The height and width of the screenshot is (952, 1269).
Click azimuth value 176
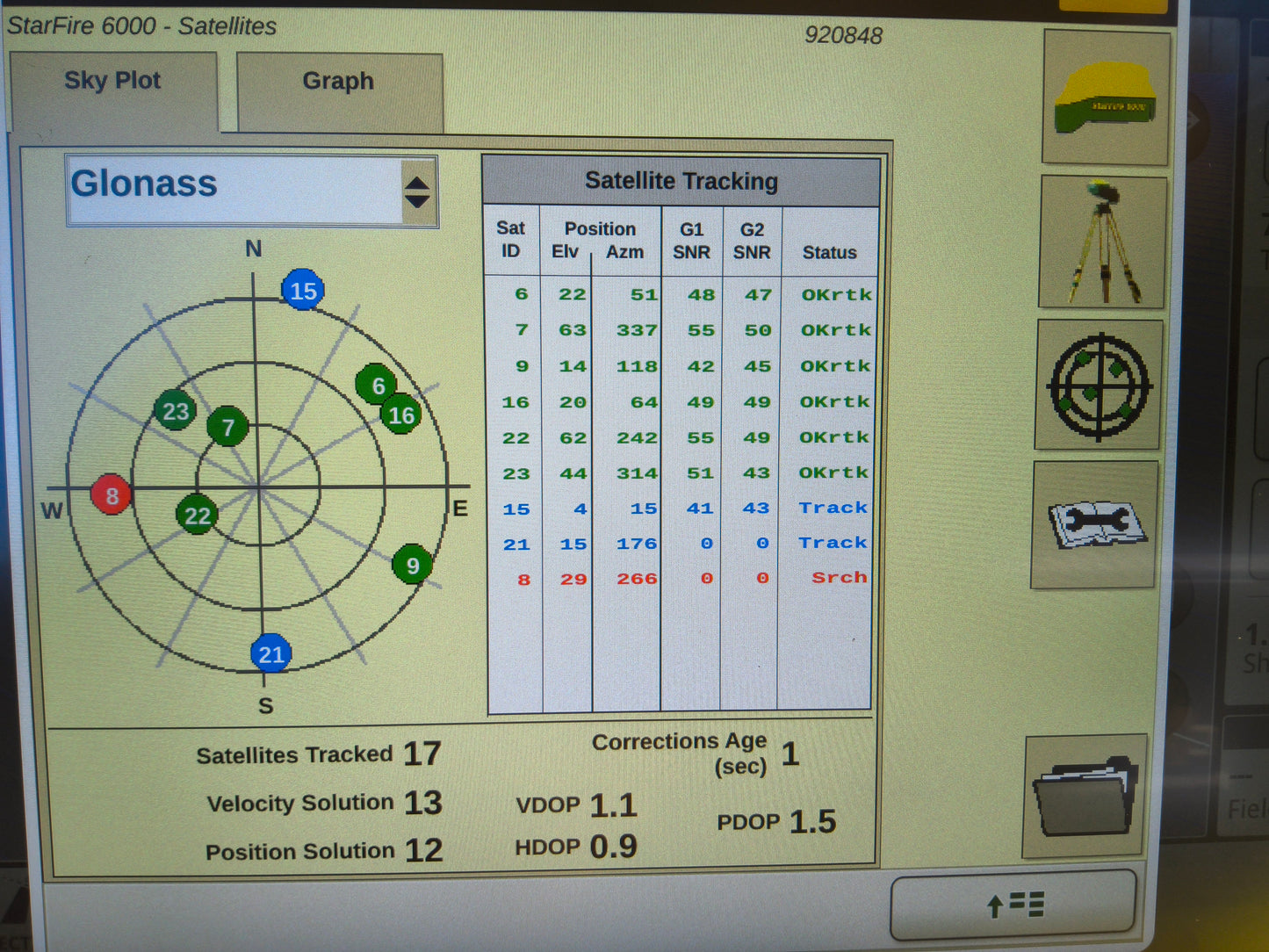click(x=637, y=544)
